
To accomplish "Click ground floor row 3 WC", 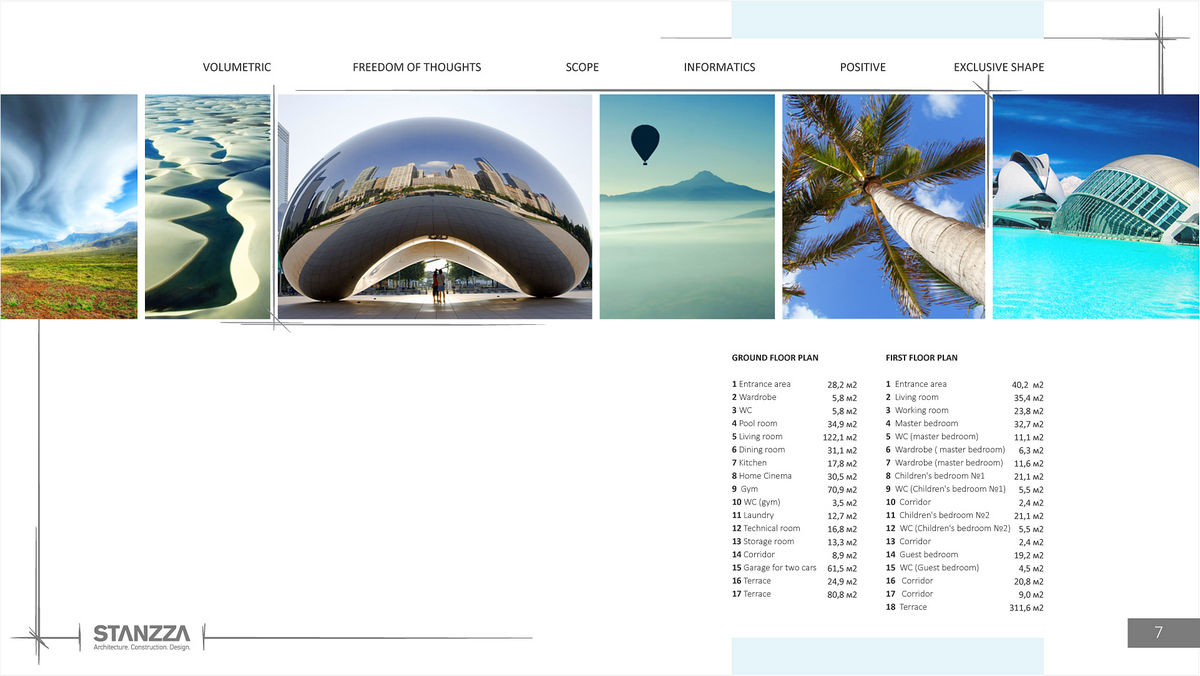I will [x=794, y=410].
